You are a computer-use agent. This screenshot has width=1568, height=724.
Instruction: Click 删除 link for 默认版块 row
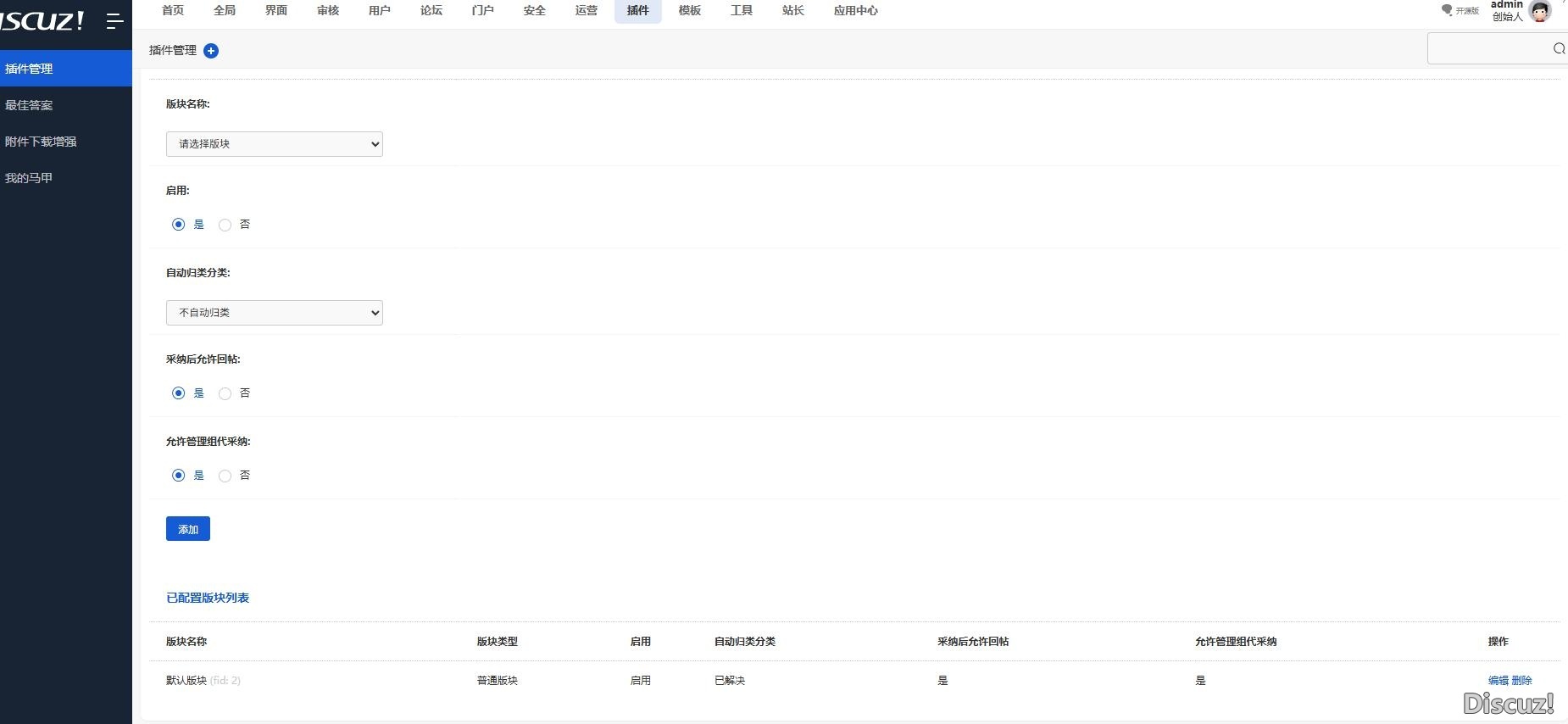click(1522, 681)
